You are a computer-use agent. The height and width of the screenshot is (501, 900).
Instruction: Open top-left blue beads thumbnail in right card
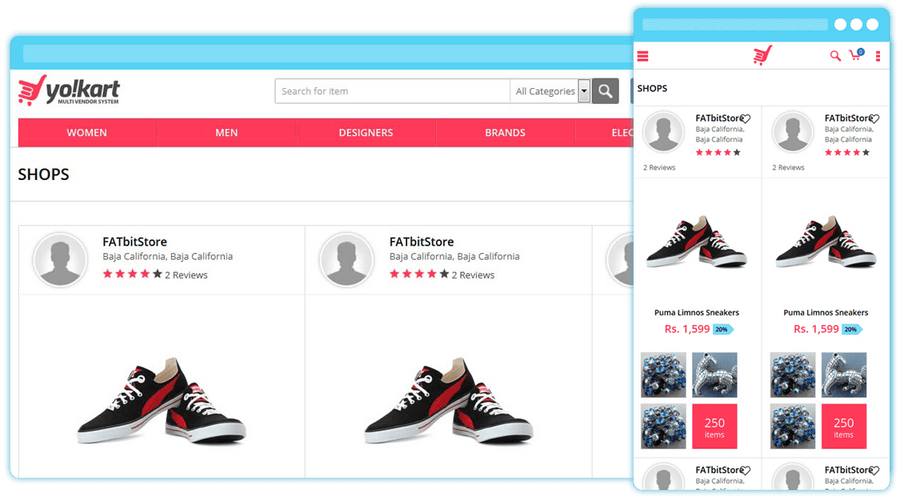tap(793, 375)
